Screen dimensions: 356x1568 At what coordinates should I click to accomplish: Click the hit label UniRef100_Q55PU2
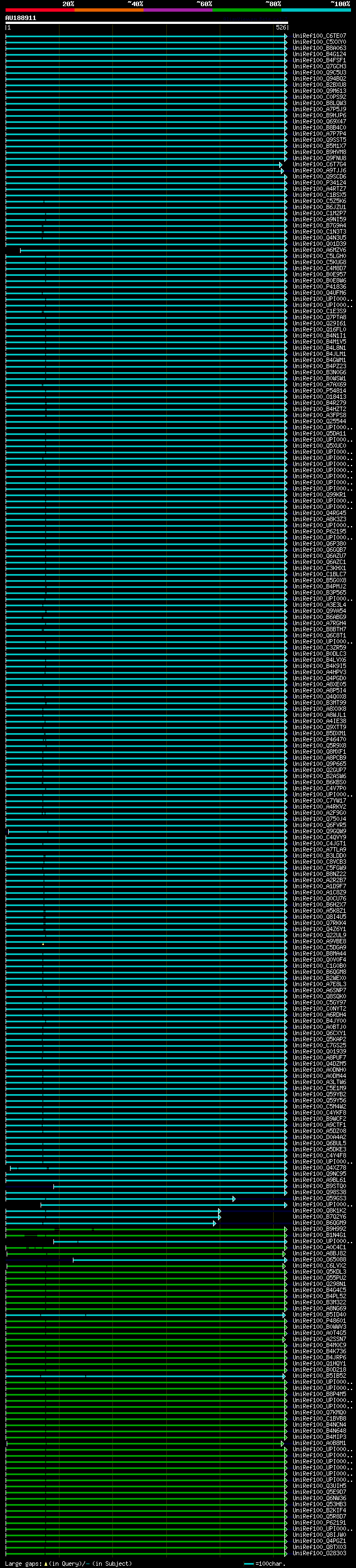click(319, 1278)
